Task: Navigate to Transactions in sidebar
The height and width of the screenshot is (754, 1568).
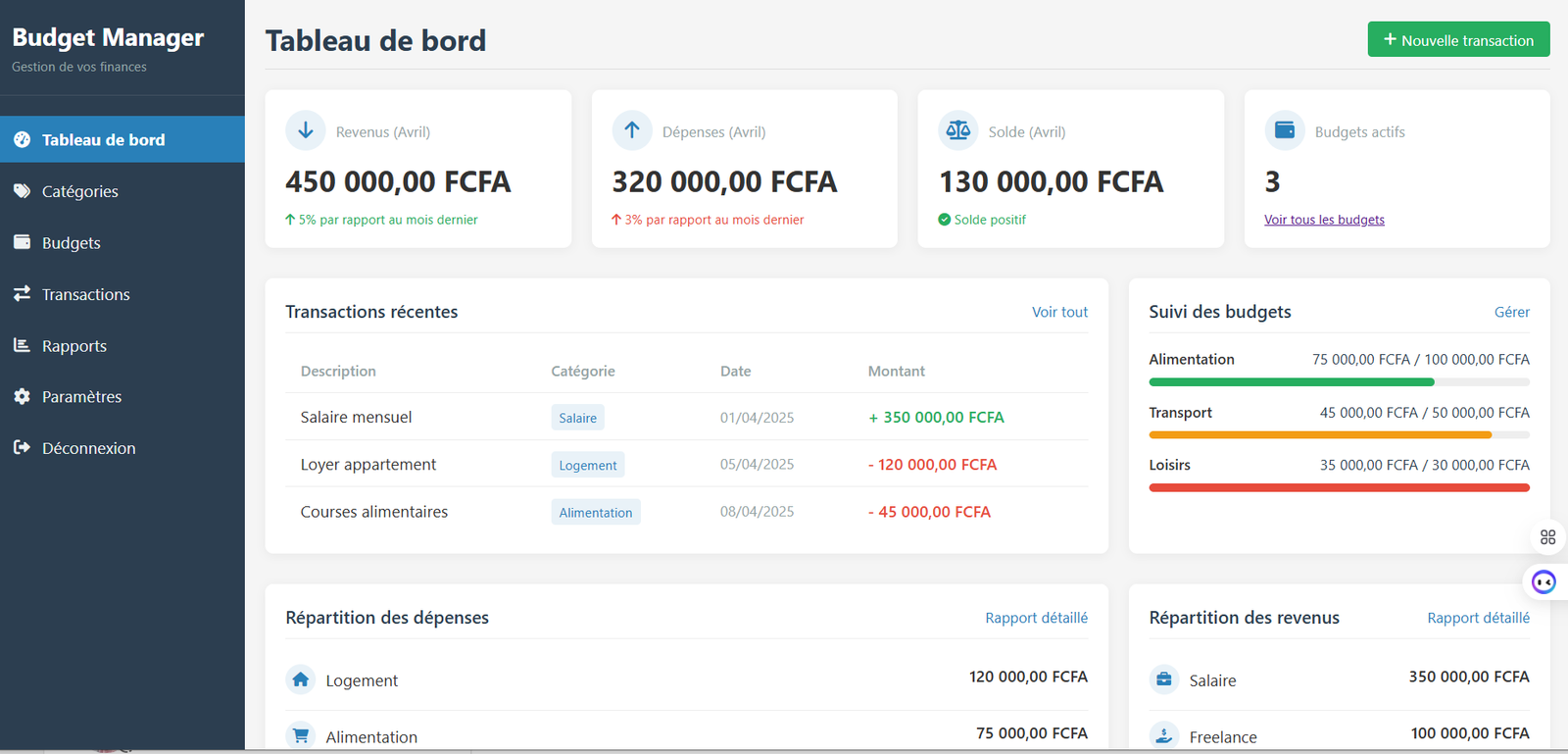Action: (x=122, y=294)
